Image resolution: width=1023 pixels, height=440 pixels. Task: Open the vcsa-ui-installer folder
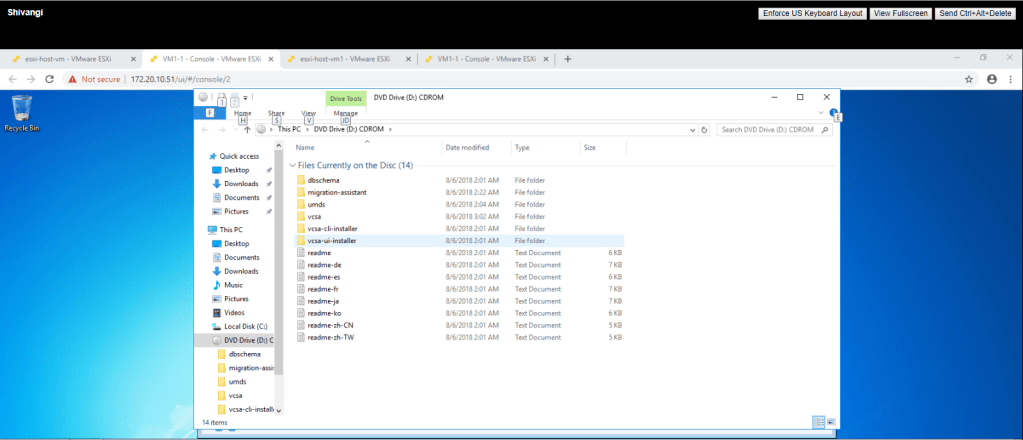[332, 241]
